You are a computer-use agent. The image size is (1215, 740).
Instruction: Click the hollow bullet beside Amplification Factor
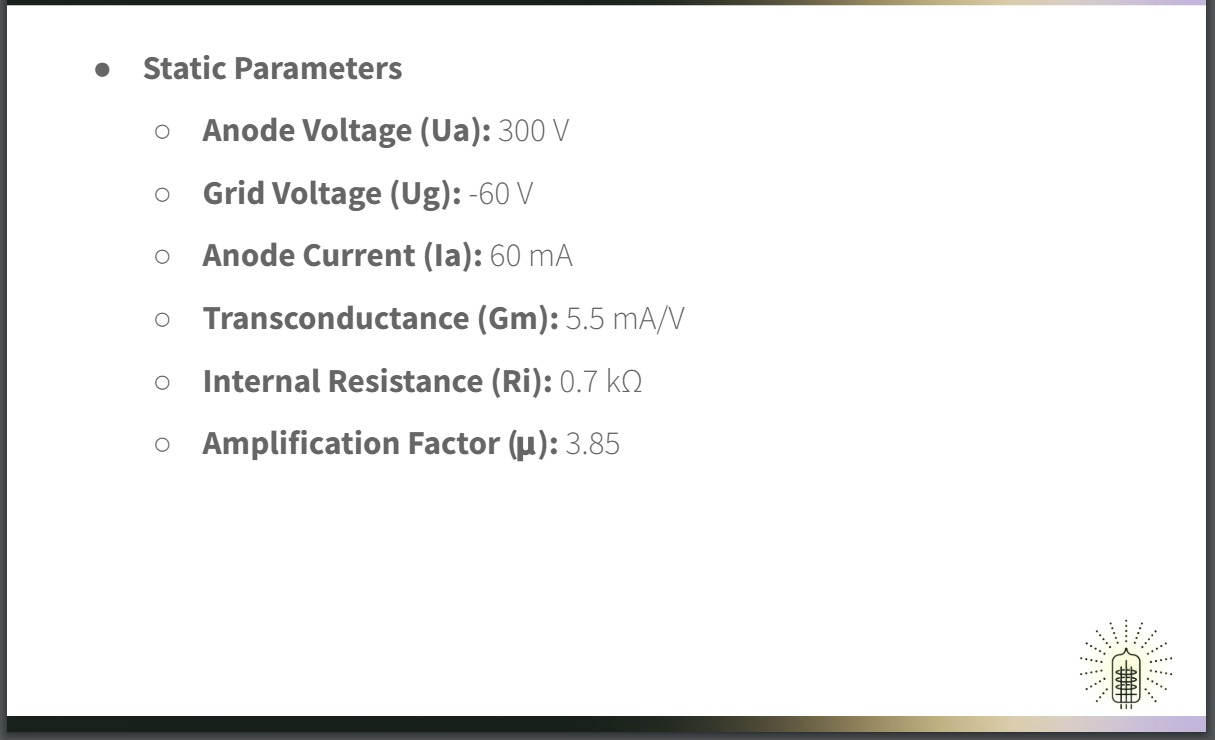(163, 444)
